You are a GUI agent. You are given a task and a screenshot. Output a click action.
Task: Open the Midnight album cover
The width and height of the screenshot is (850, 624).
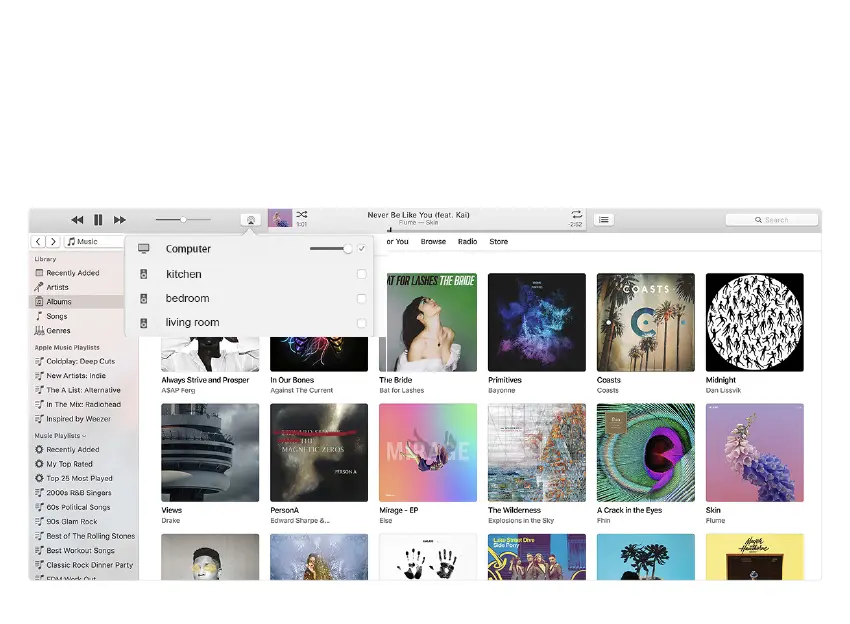coord(755,322)
